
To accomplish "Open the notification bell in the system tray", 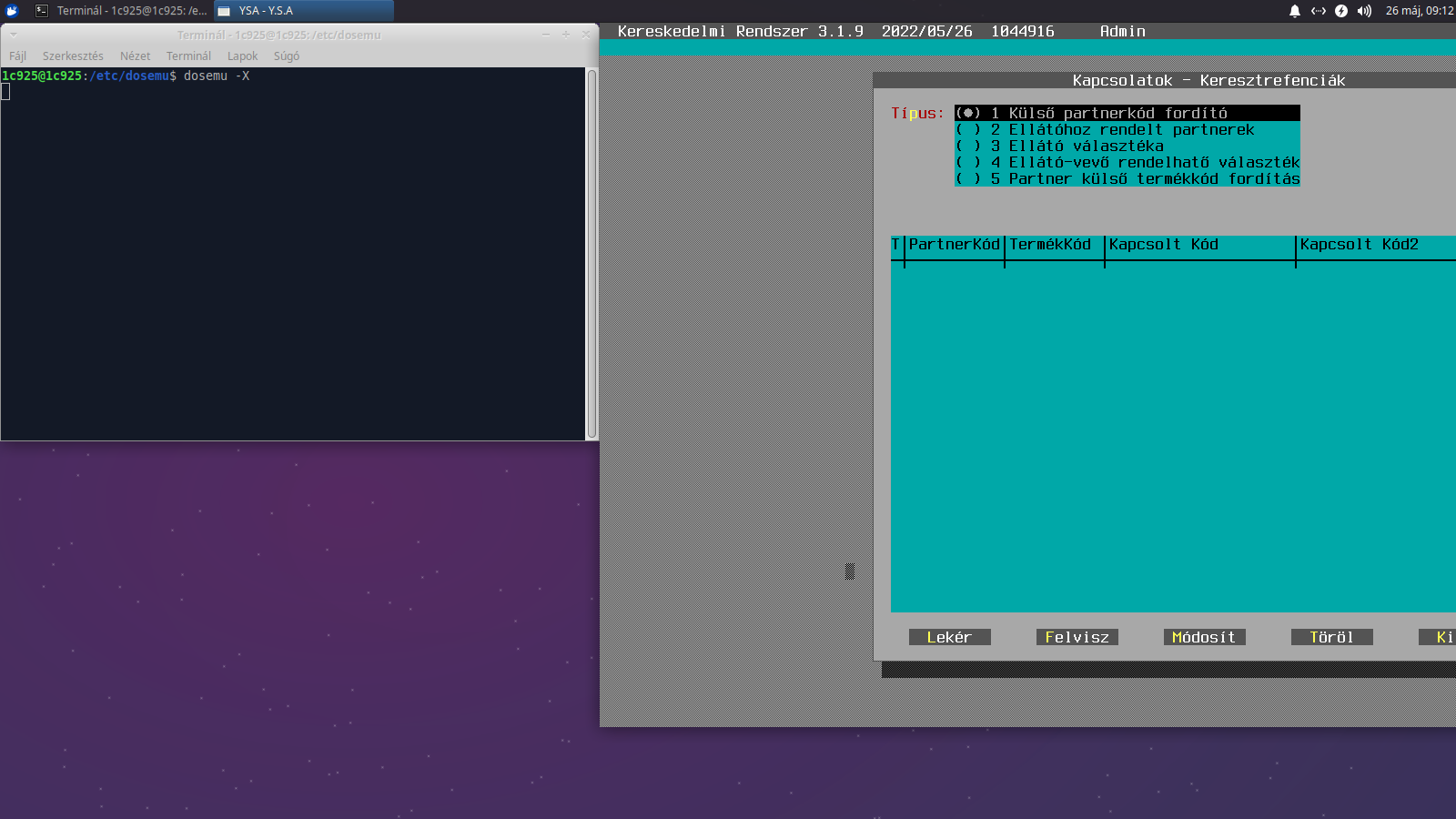I will [1293, 12].
